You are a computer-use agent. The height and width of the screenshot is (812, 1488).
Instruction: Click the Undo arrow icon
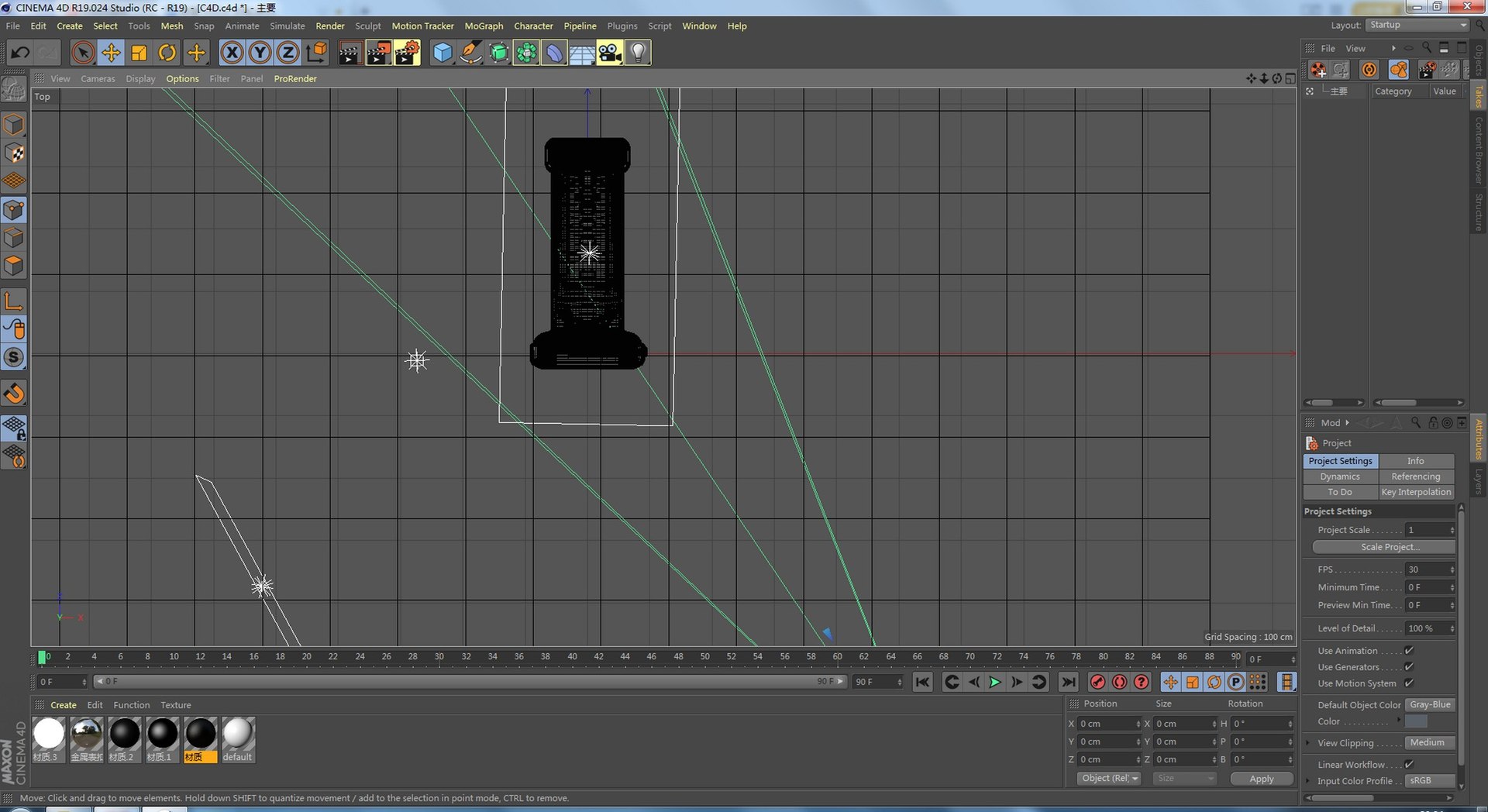(x=20, y=53)
